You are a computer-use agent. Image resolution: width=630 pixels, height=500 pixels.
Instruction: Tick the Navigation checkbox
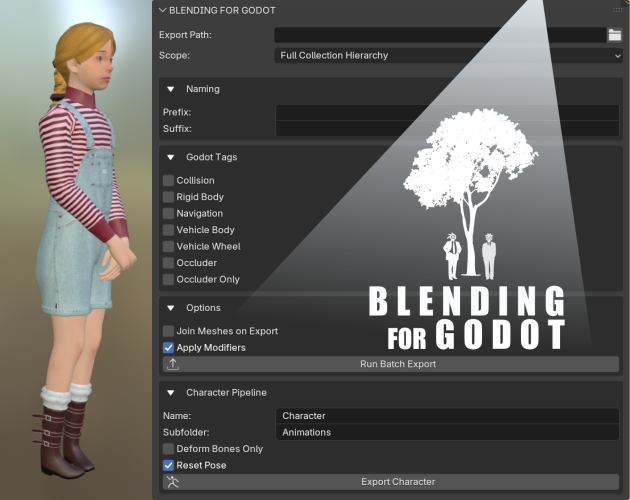(168, 213)
